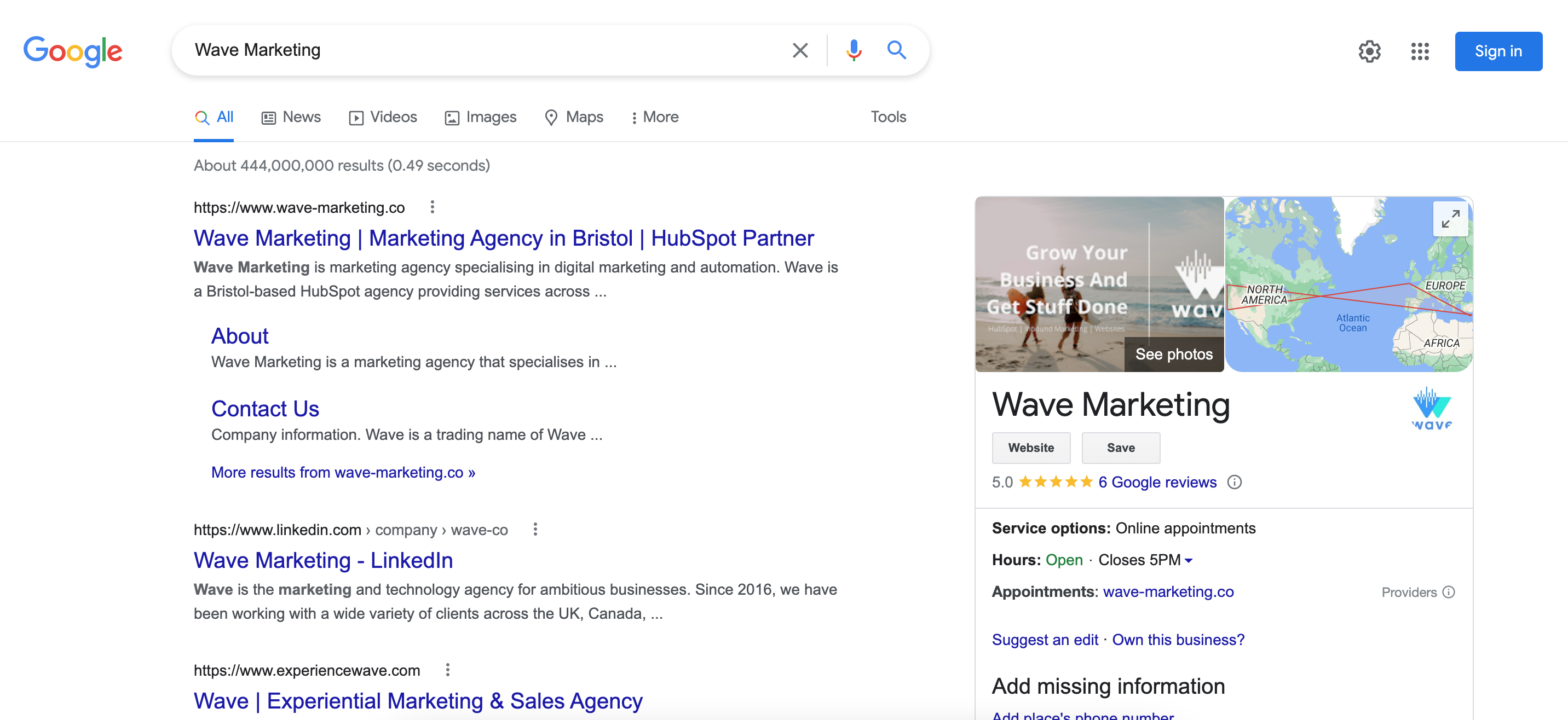Expand opening hours next to Closes 5PM
Image resolution: width=1568 pixels, height=720 pixels.
1188,561
